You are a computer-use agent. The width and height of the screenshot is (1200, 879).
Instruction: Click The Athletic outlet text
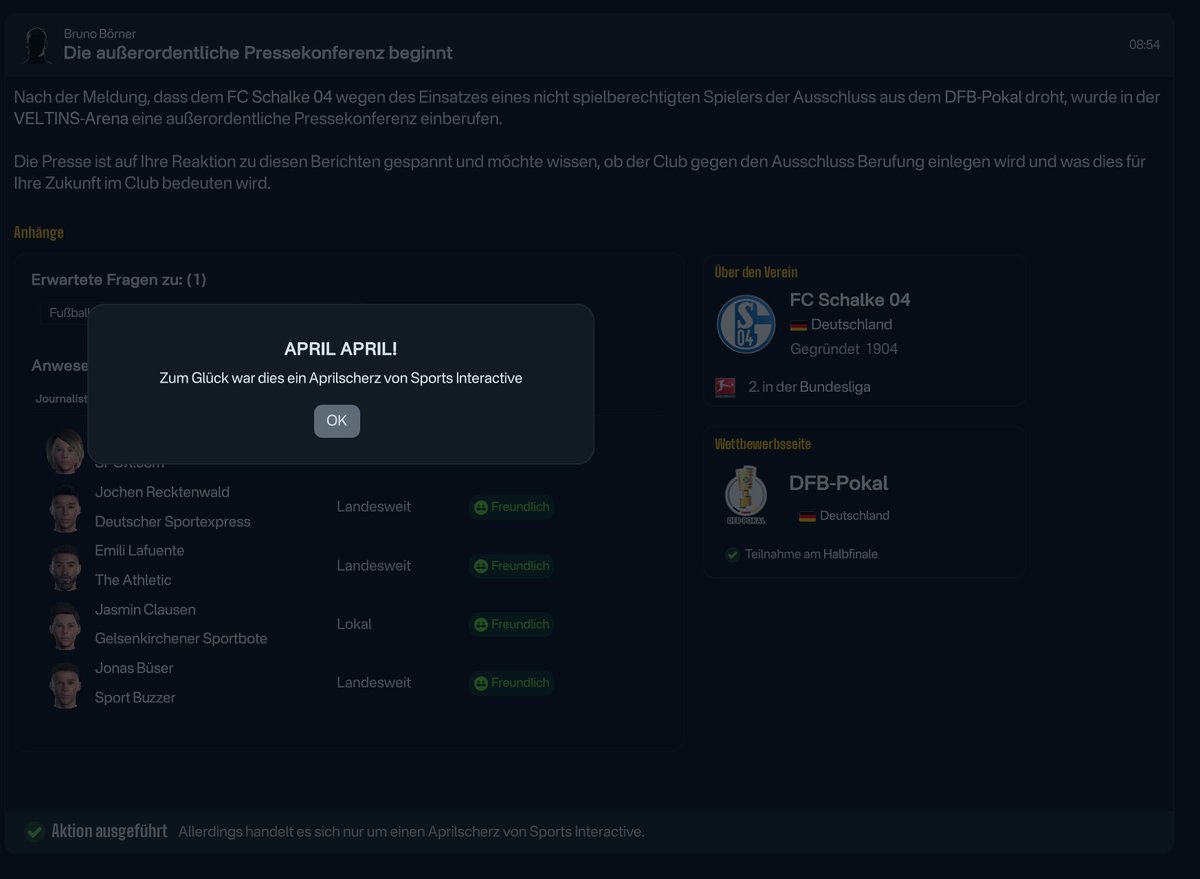coord(133,580)
